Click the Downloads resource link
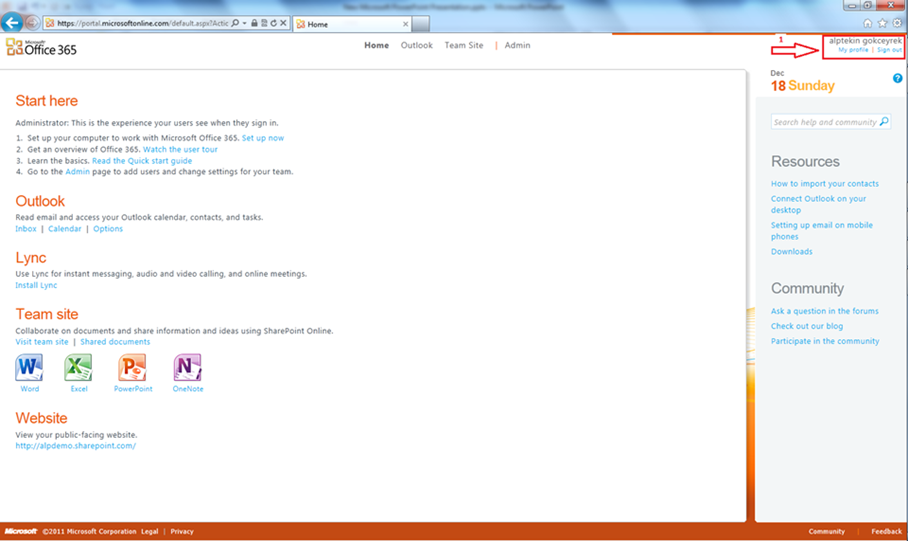Image resolution: width=908 pixels, height=541 pixels. click(x=792, y=251)
